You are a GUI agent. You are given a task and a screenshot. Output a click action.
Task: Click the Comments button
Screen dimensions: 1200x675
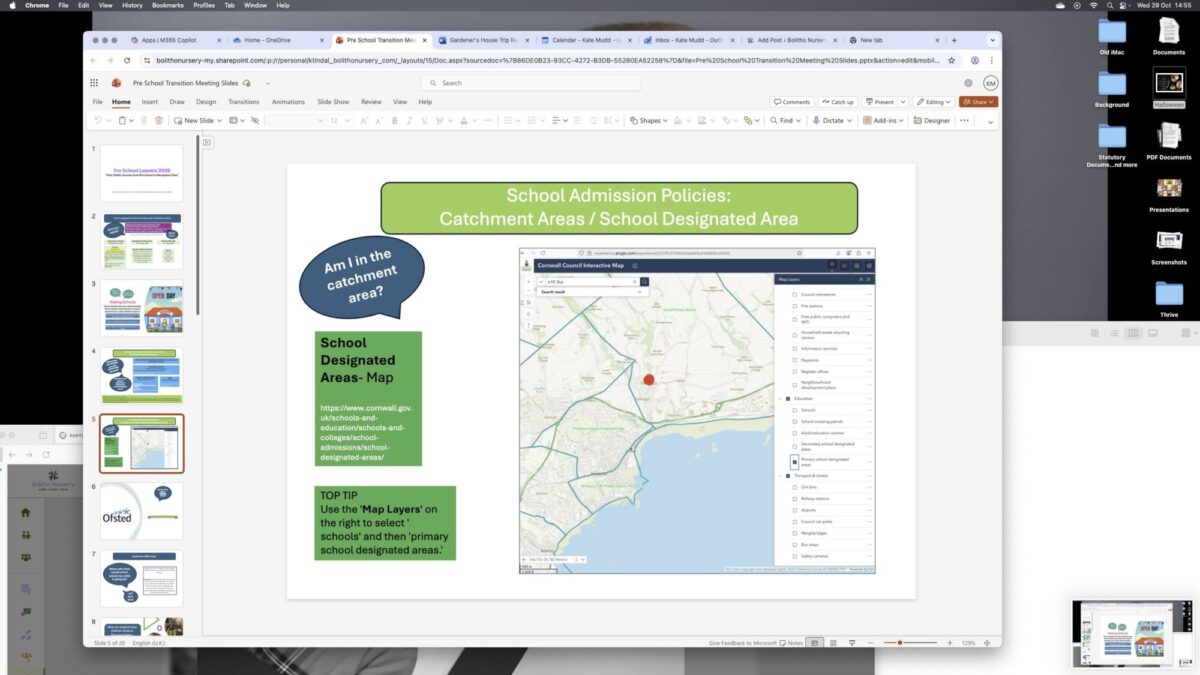(791, 102)
